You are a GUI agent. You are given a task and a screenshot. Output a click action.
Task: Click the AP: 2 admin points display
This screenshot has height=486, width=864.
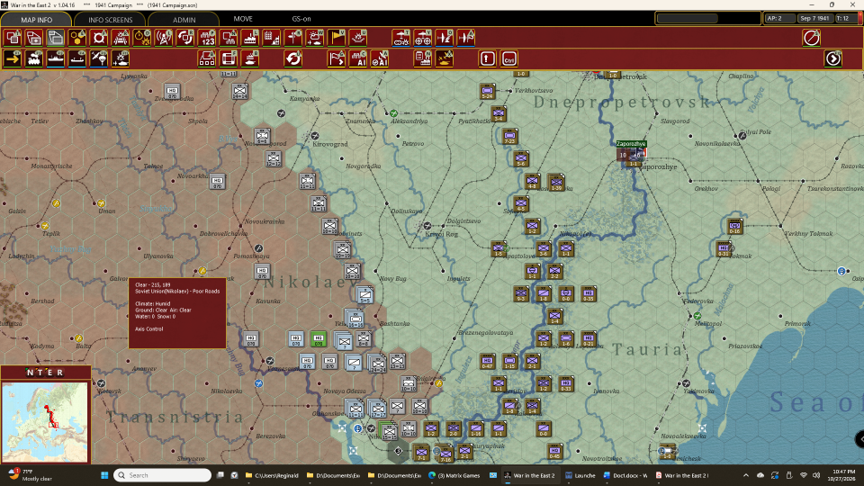[779, 18]
